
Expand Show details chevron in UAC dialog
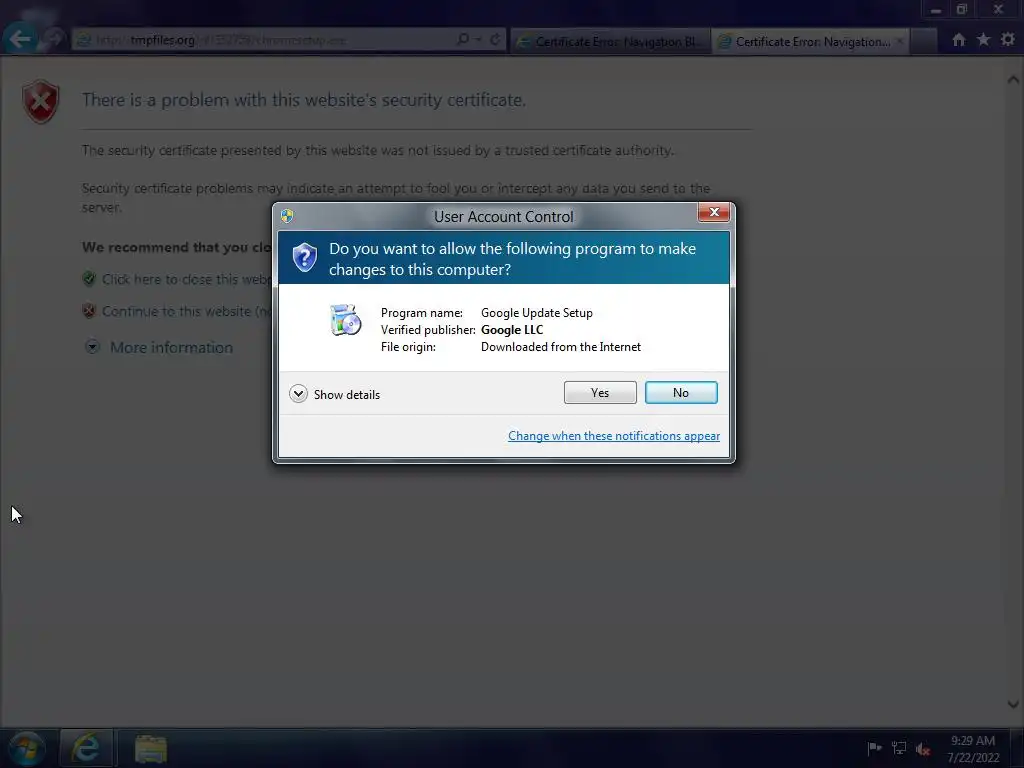click(x=298, y=394)
